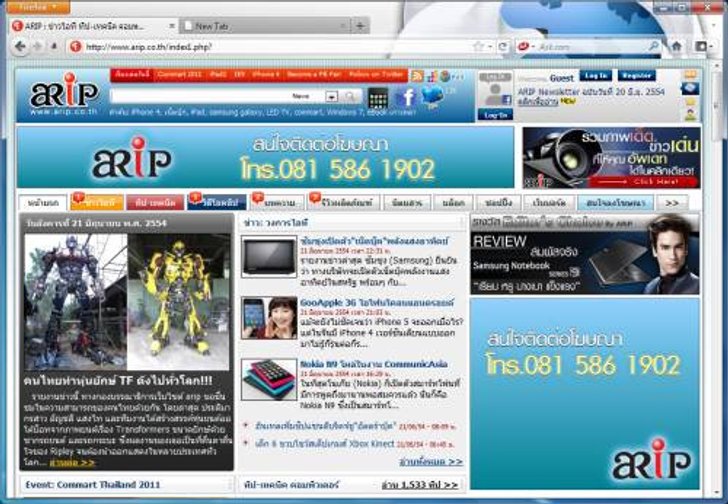Open the yellow Bumblebee robot photo
The height and width of the screenshot is (504, 728).
coord(179,302)
